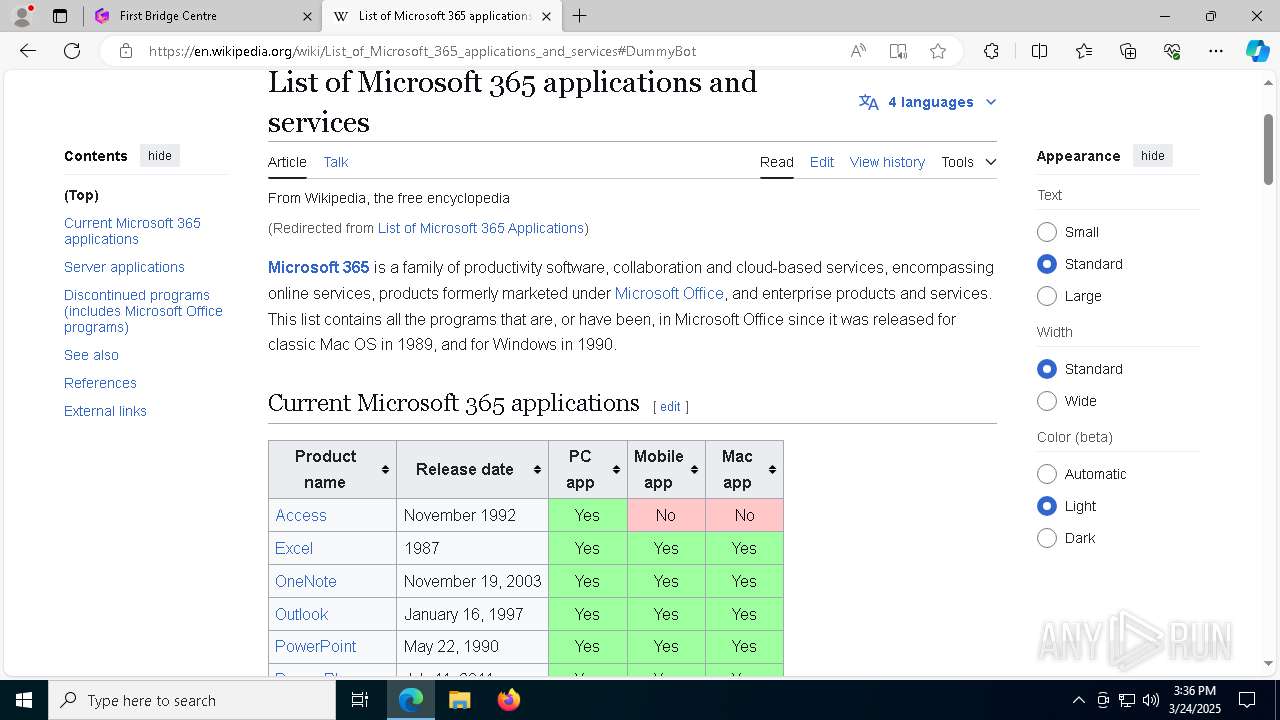Viewport: 1280px width, 720px height.
Task: Switch to the Read tab
Action: click(x=776, y=162)
